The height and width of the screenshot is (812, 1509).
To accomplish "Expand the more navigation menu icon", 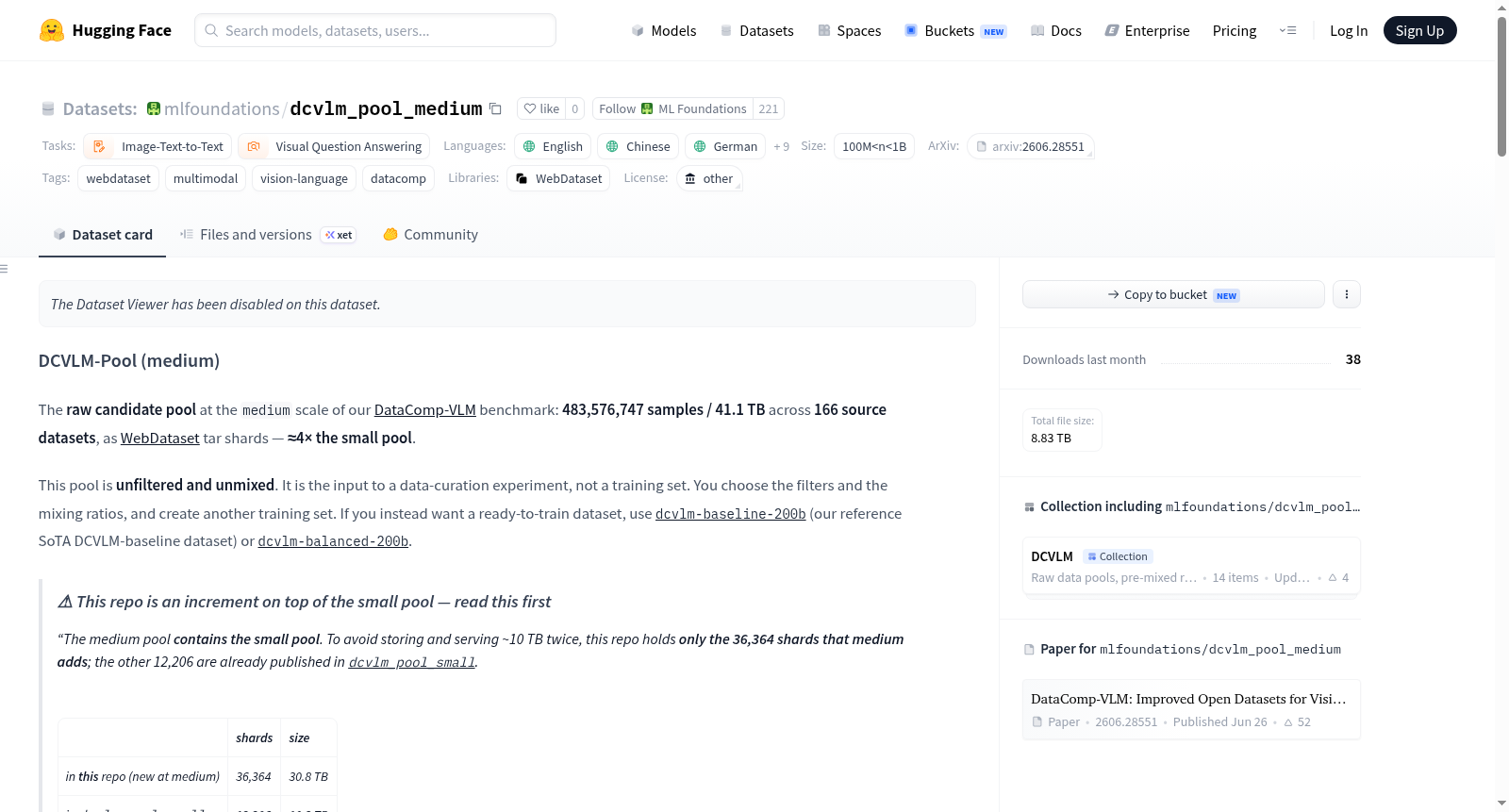I will pos(1287,30).
